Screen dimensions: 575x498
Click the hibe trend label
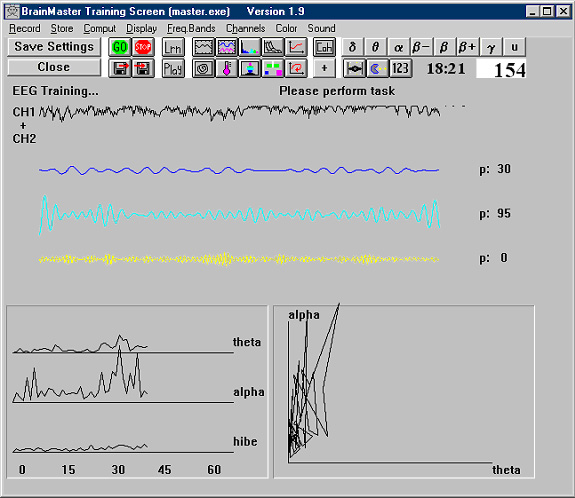[x=245, y=442]
